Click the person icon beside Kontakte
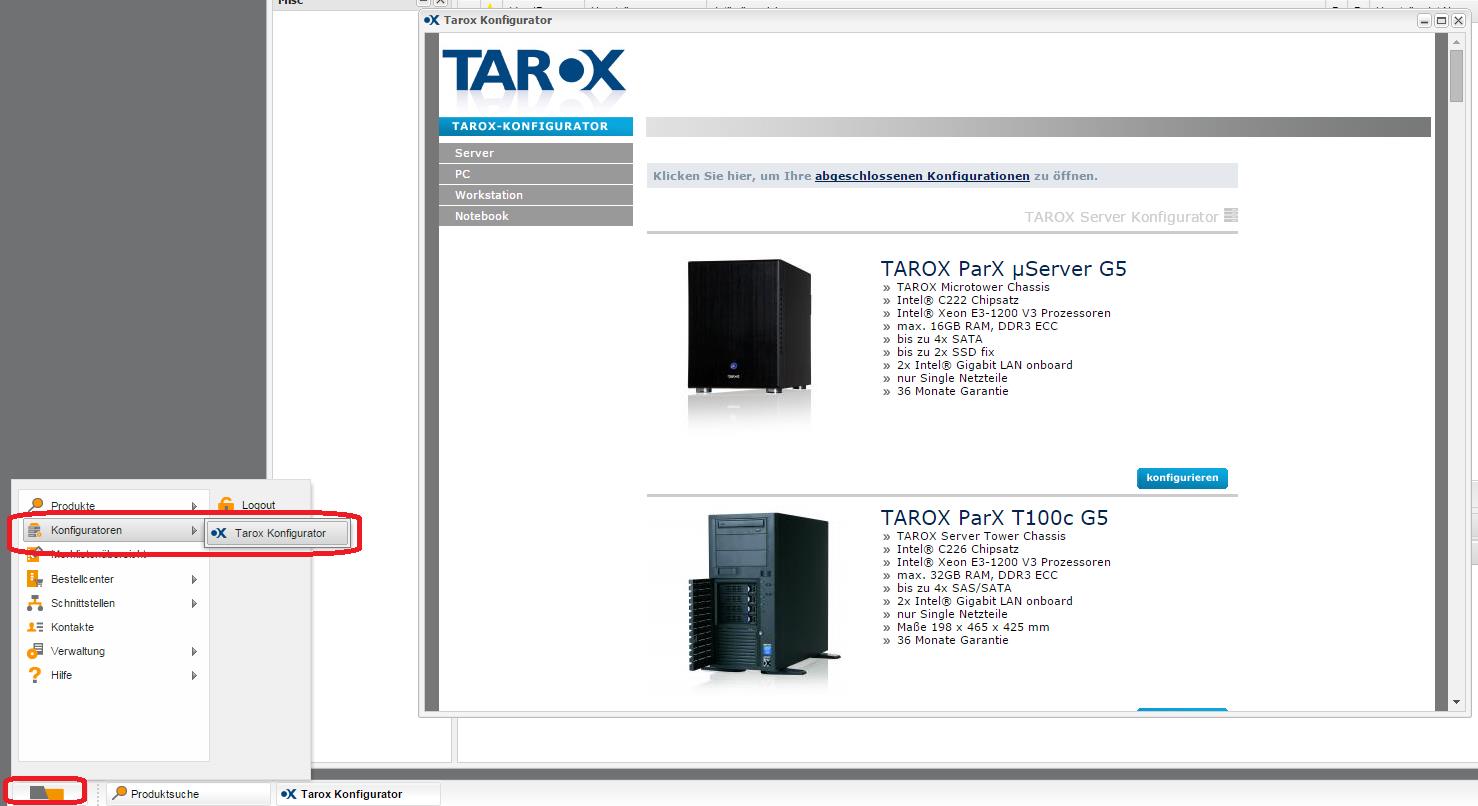1478x806 pixels. point(34,627)
